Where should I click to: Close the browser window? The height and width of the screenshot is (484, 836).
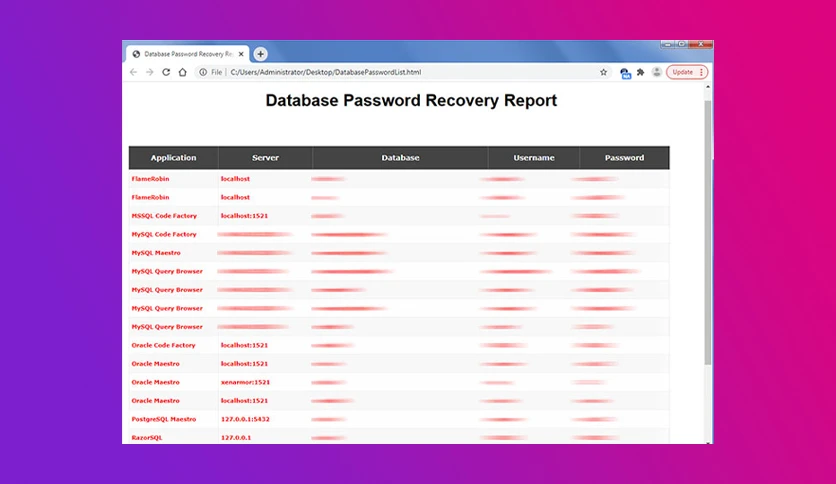(x=701, y=45)
